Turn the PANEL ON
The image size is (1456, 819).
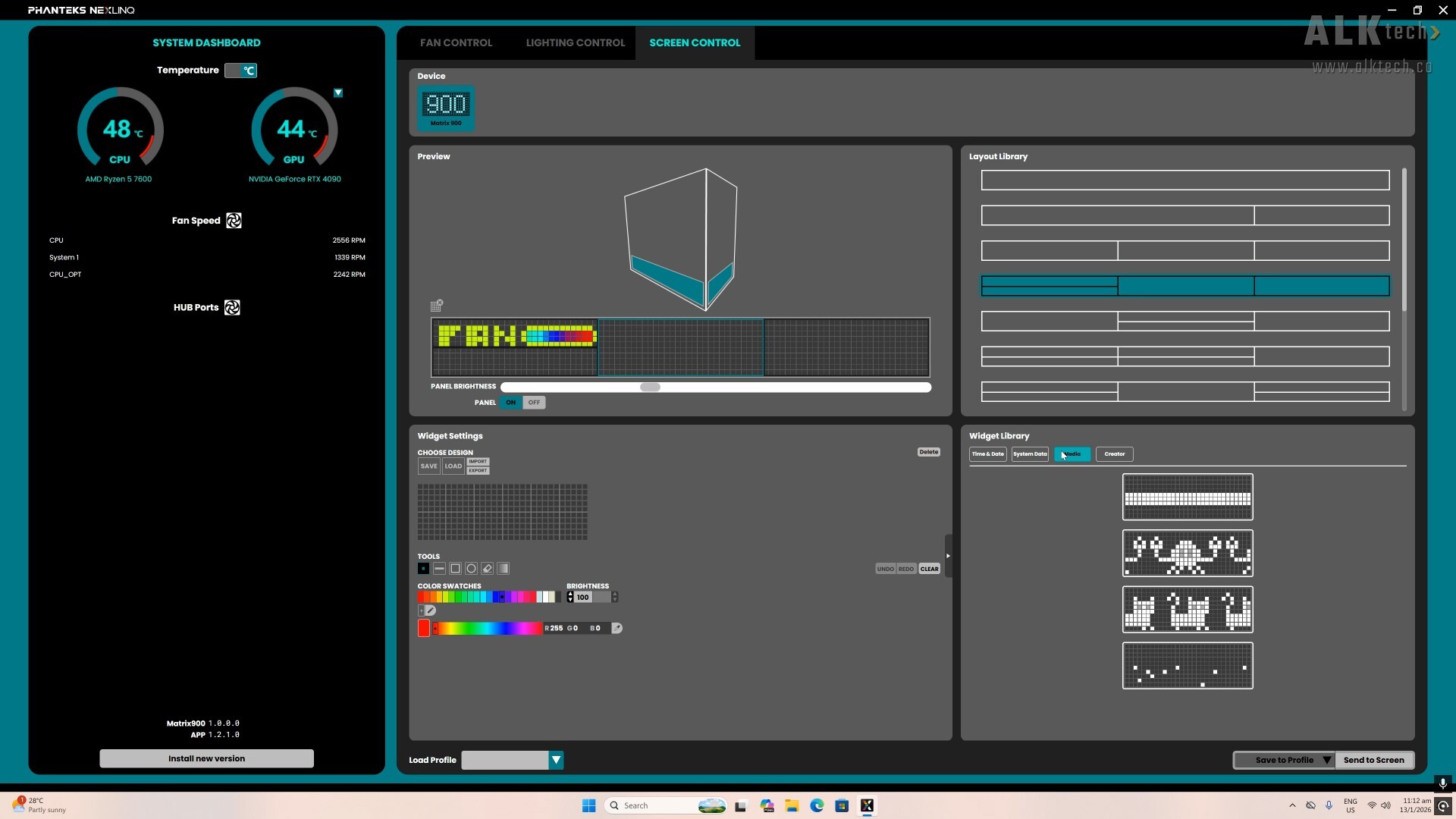[x=510, y=403]
